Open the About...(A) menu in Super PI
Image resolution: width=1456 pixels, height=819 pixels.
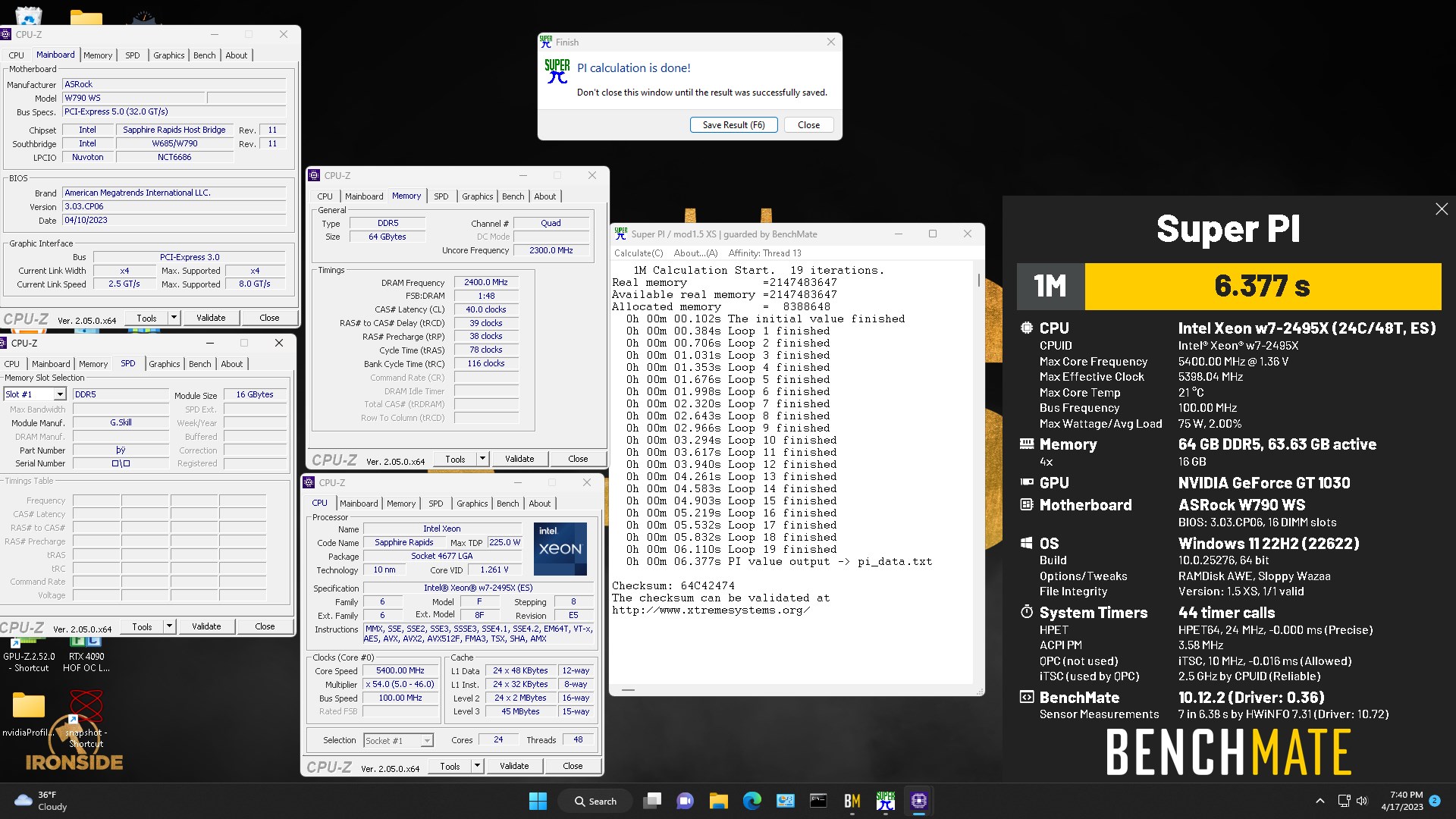(695, 253)
